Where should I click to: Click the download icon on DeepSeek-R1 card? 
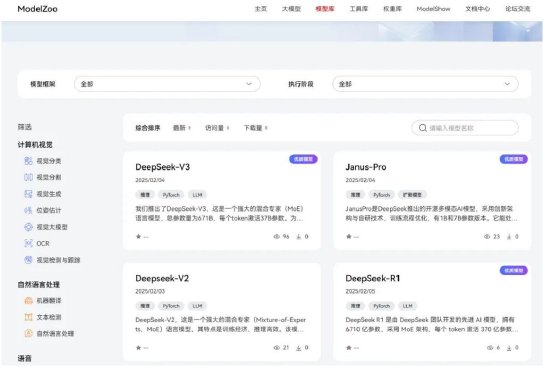point(509,348)
